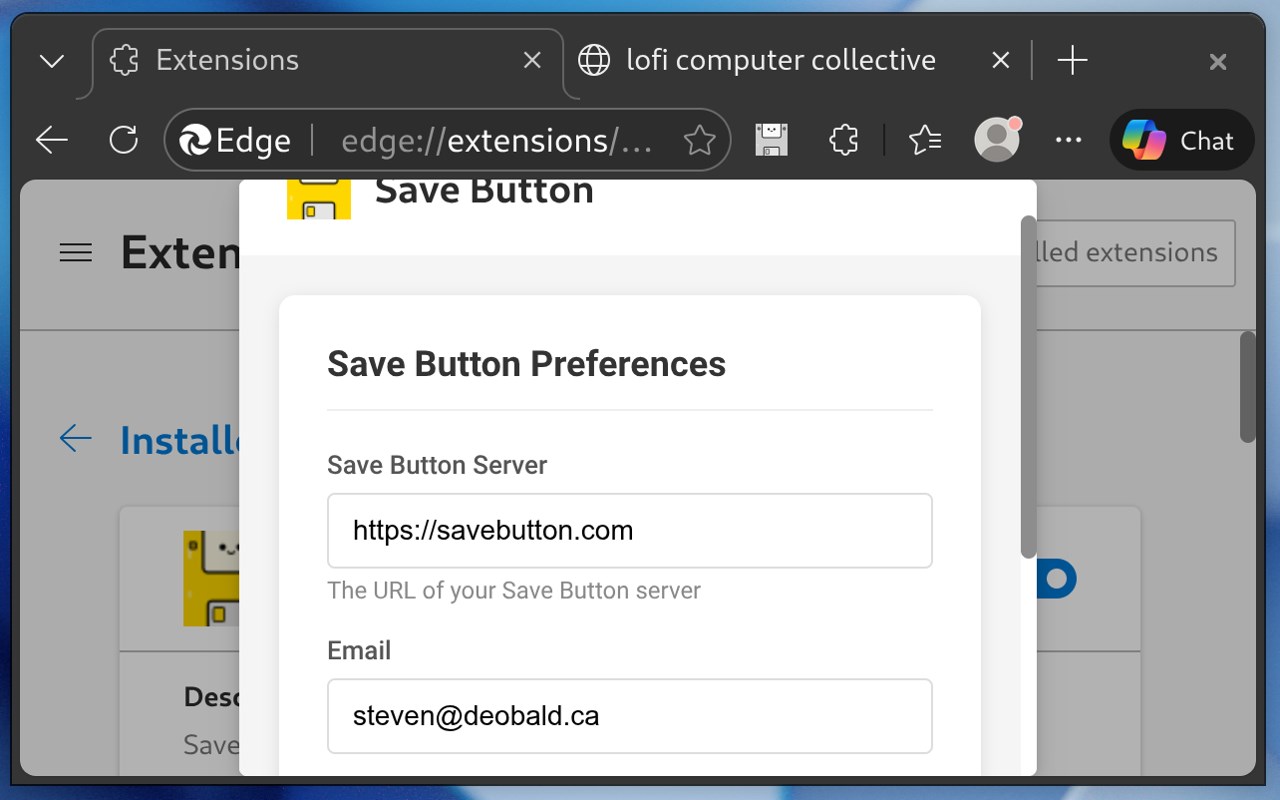Click the Save Button extension toolbar icon
The height and width of the screenshot is (800, 1280).
(x=771, y=141)
